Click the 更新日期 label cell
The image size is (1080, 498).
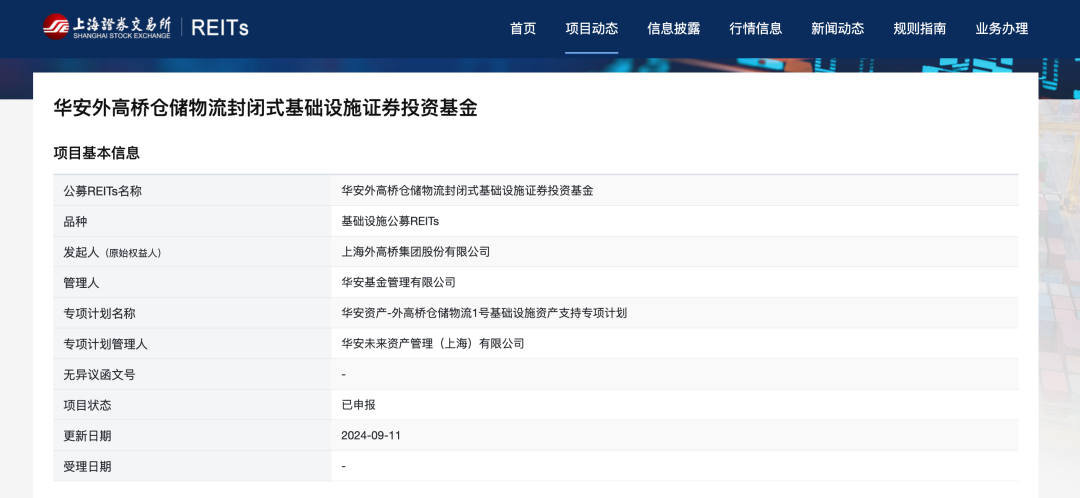pyautogui.click(x=192, y=435)
